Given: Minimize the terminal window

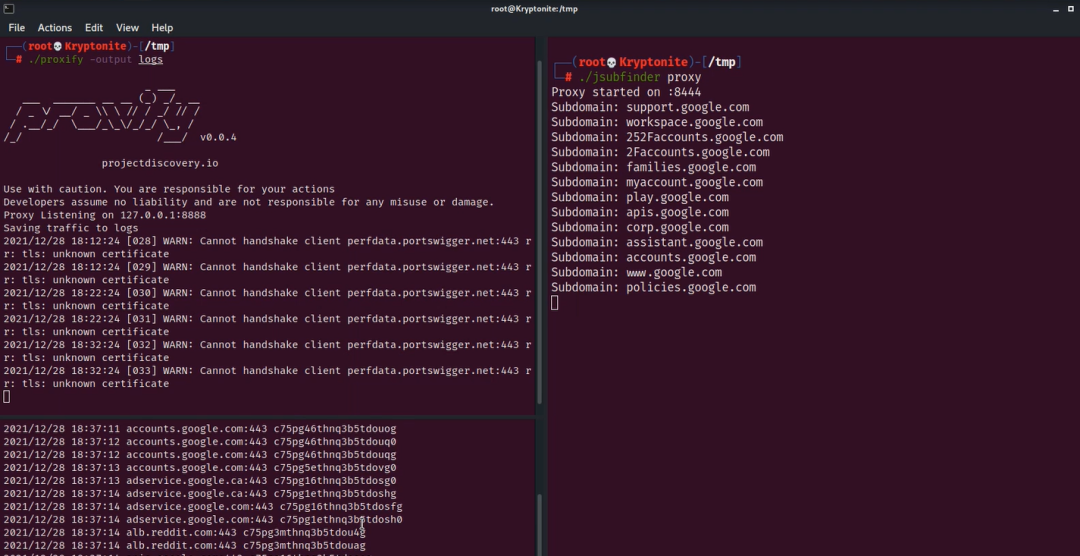Looking at the screenshot, I should 1055,9.
